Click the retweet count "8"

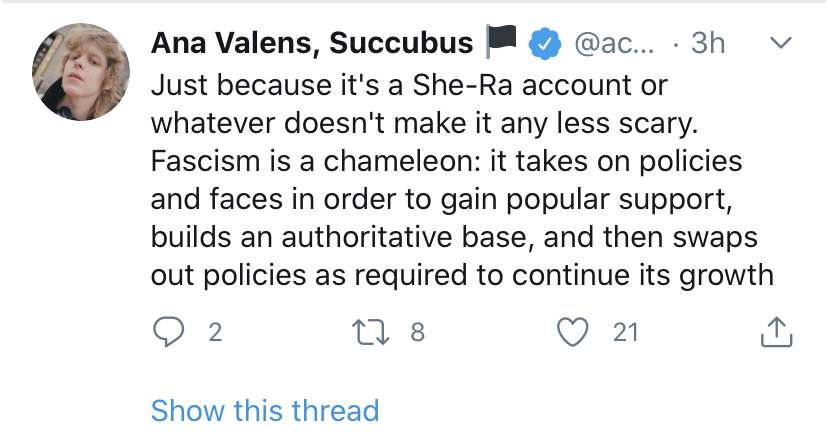418,333
